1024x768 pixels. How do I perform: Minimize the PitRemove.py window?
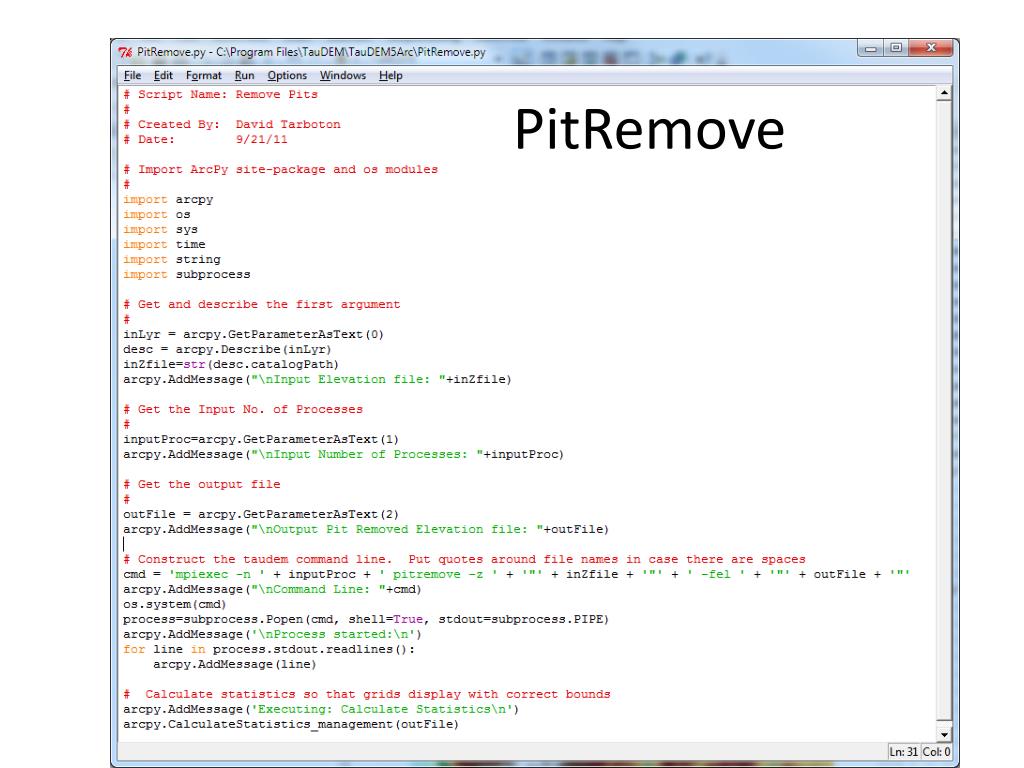coord(871,48)
